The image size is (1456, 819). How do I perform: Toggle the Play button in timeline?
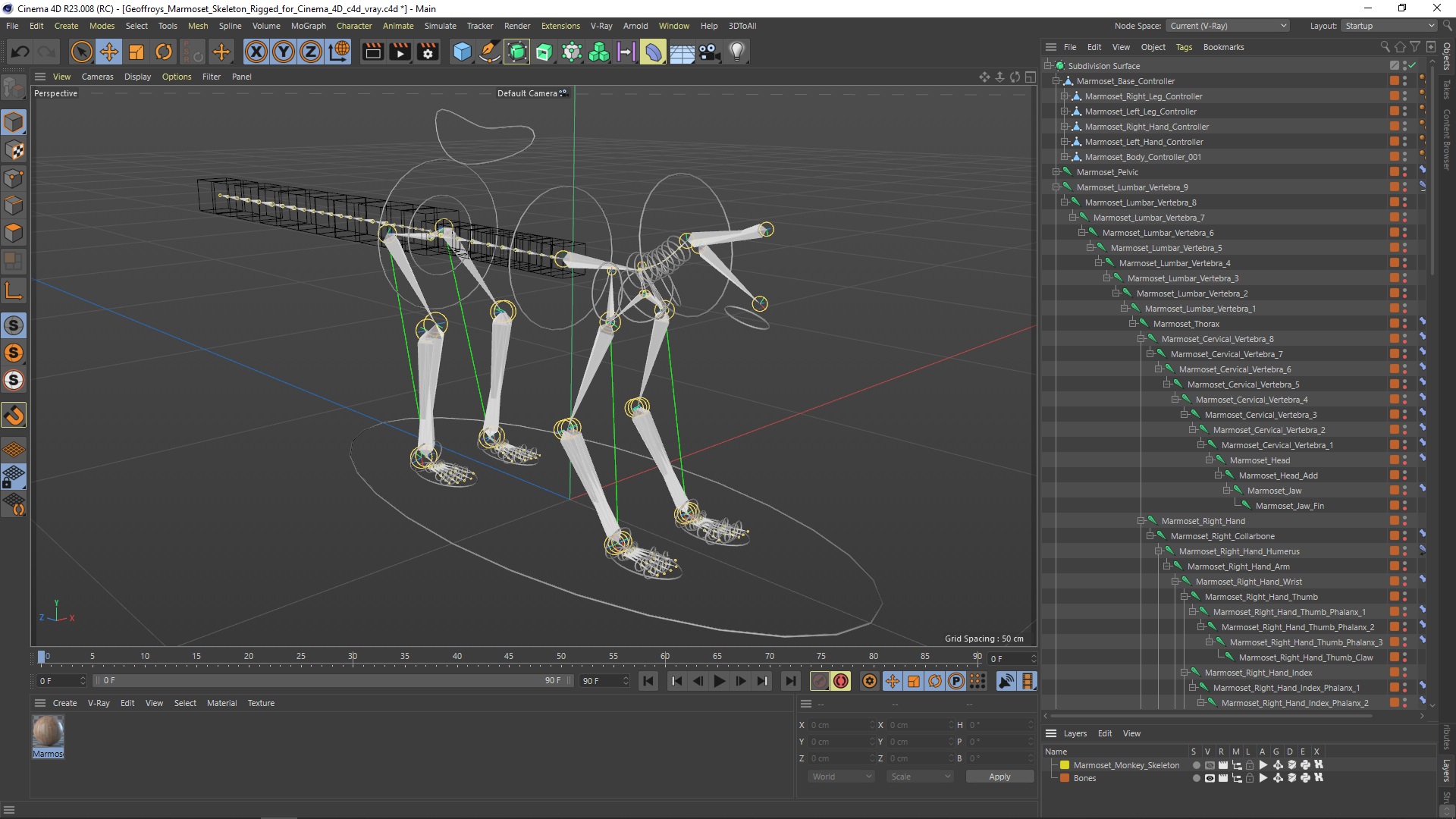point(718,681)
